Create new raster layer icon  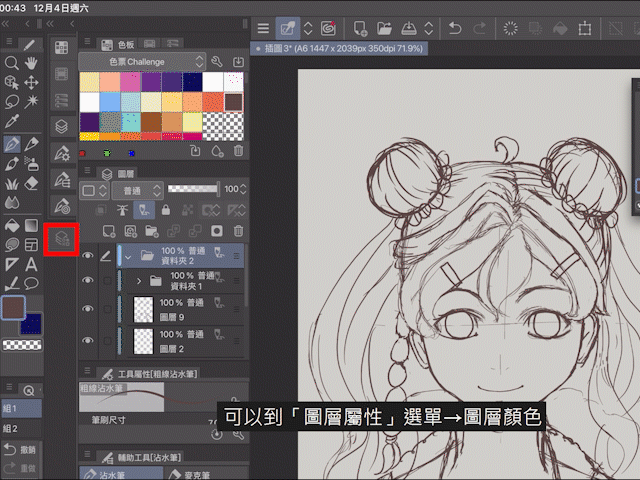click(109, 231)
